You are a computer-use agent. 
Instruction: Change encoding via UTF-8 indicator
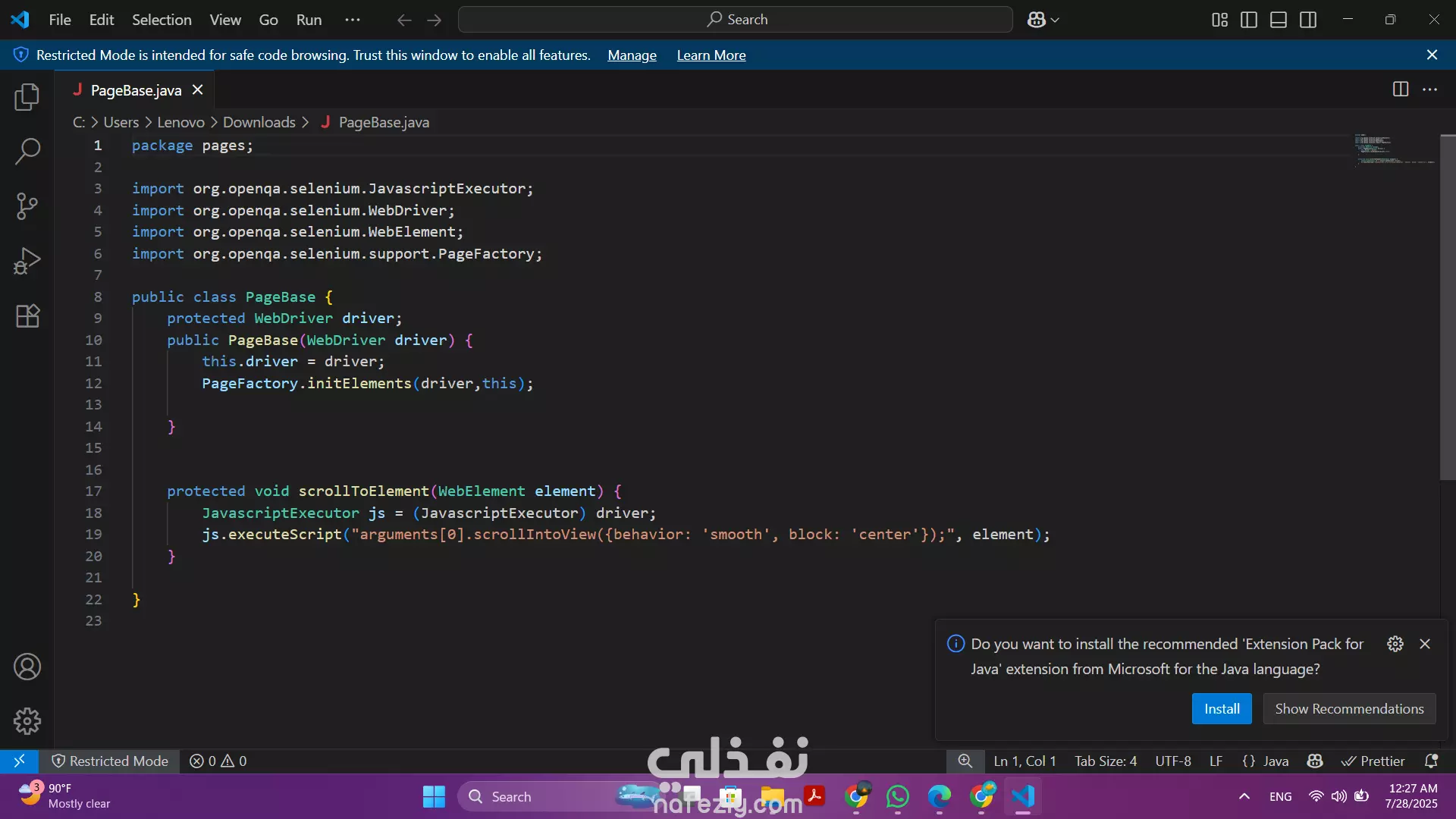tap(1173, 761)
